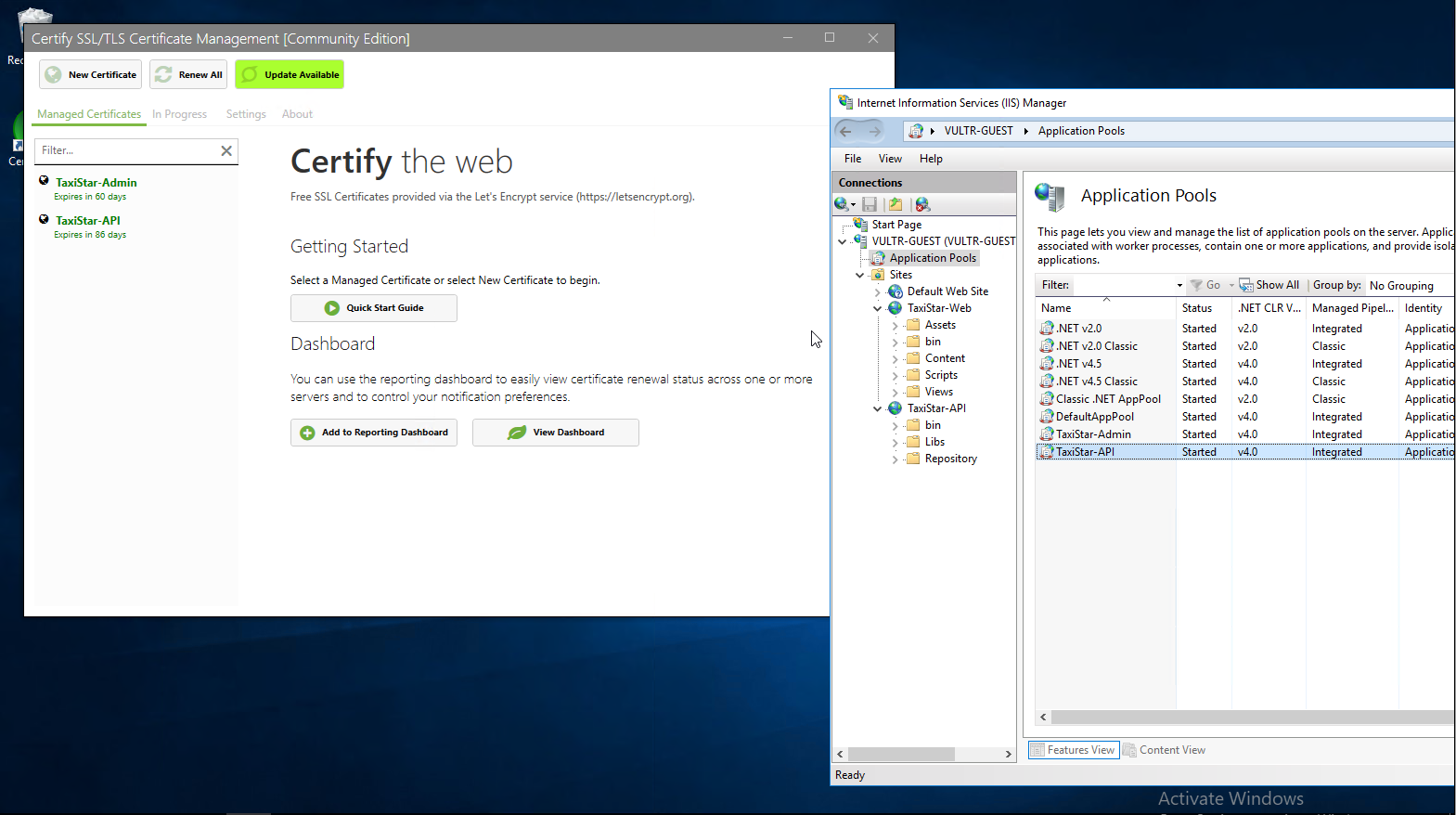The width and height of the screenshot is (1456, 815).
Task: Select TaxiStar-API managed certificate in Certify
Action: tap(88, 221)
